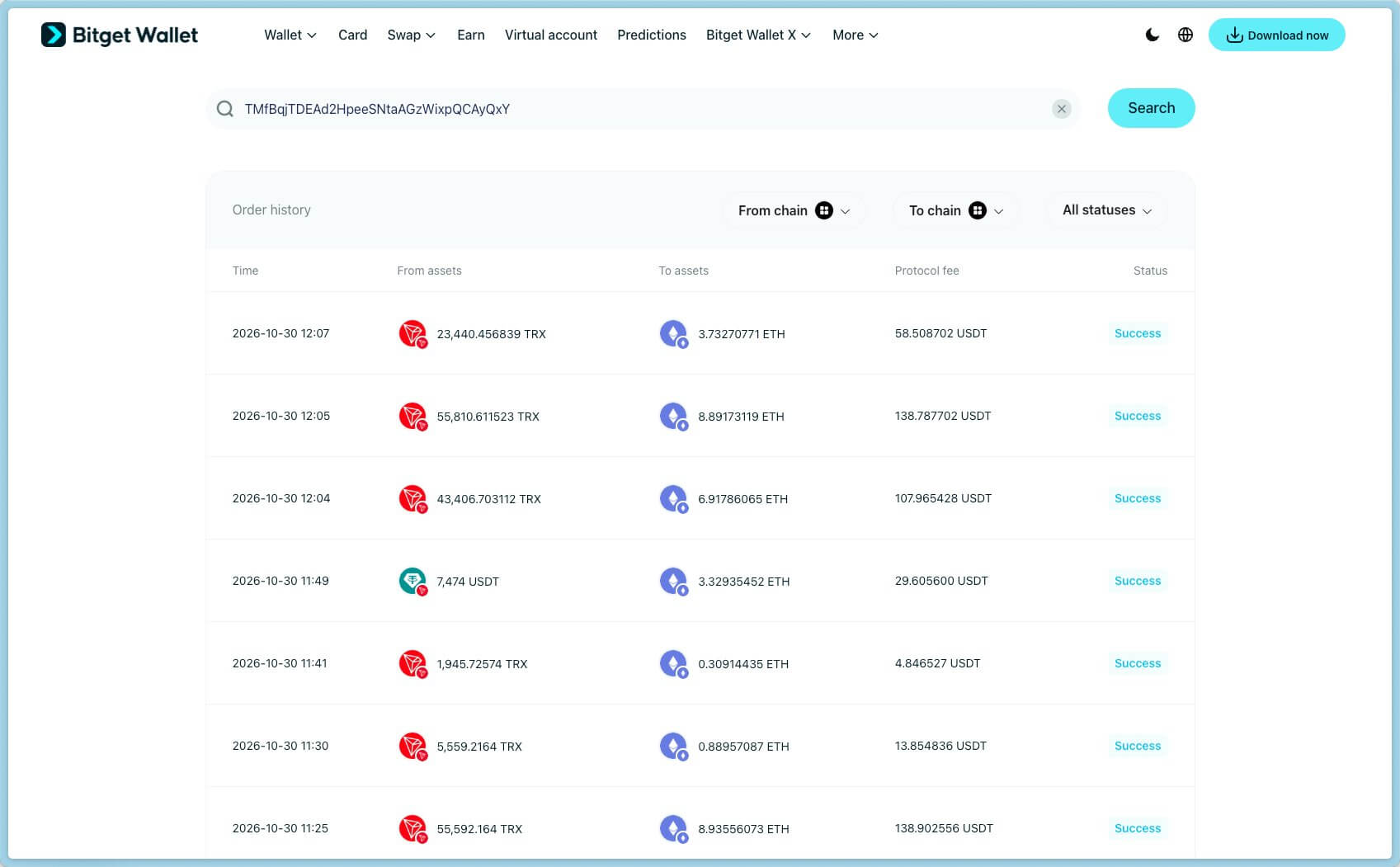
Task: Click the Protocol fee column header
Action: (x=927, y=271)
